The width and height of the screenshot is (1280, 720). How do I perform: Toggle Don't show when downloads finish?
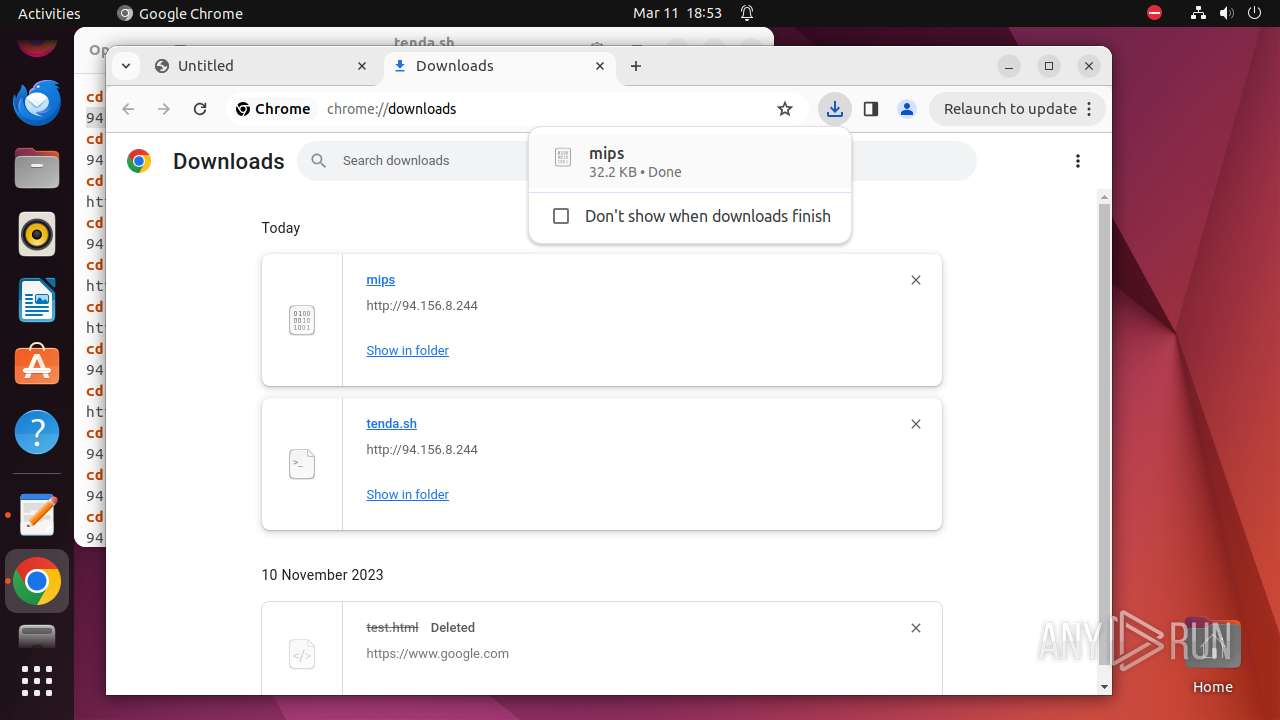point(561,216)
